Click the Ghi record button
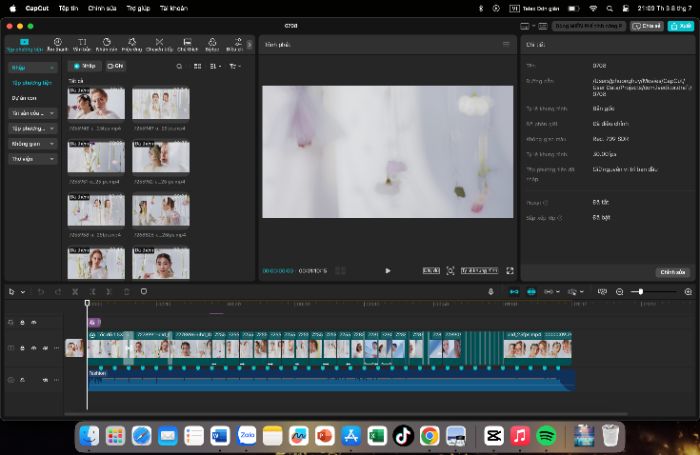This screenshot has height=455, width=700. pos(115,66)
